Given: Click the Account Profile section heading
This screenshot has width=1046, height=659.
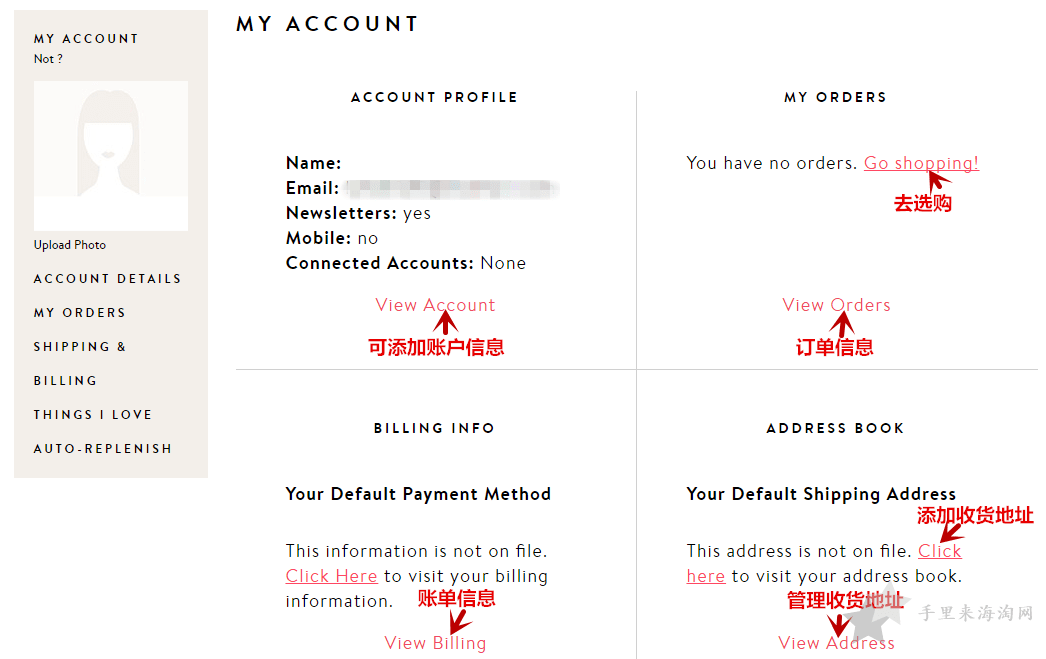Looking at the screenshot, I should pos(434,97).
